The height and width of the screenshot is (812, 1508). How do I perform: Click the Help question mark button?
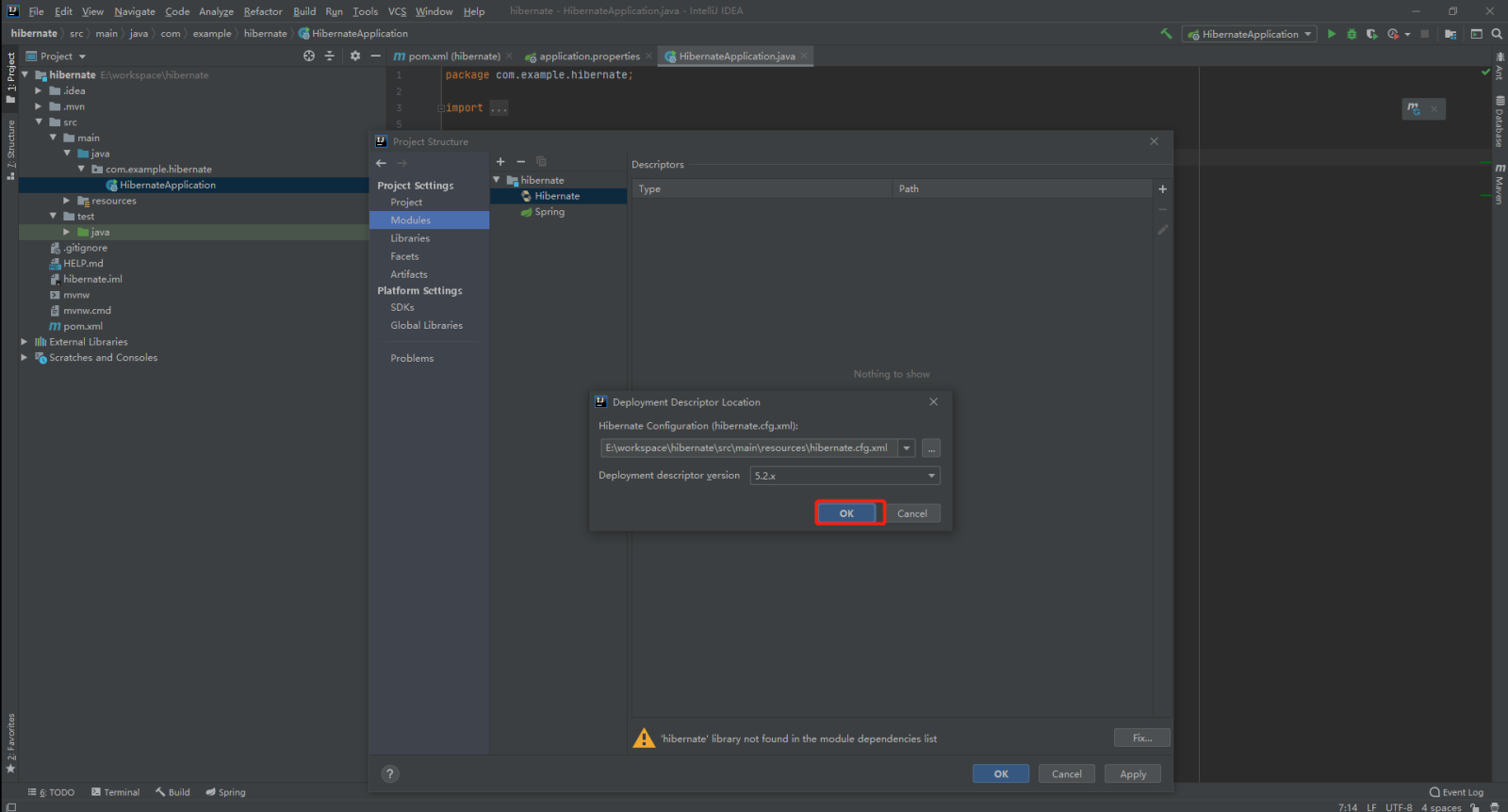coord(390,773)
